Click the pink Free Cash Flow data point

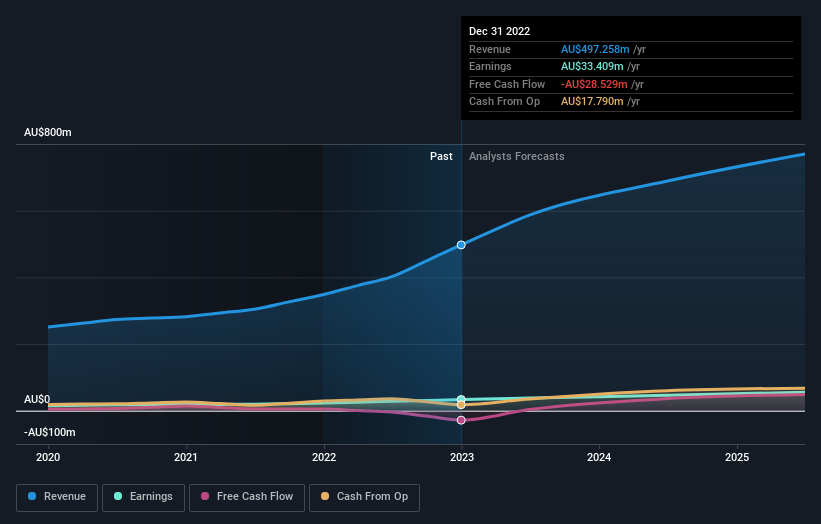pos(461,420)
